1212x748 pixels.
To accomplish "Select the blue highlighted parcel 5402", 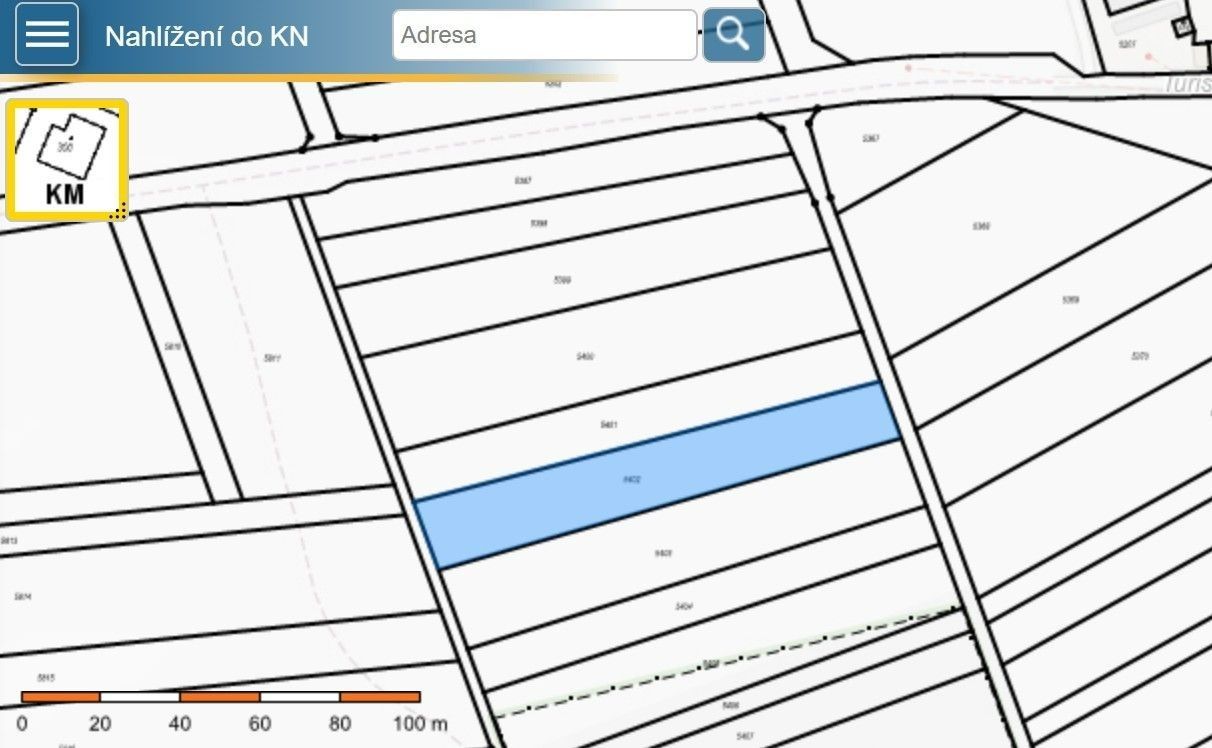I will [657, 475].
